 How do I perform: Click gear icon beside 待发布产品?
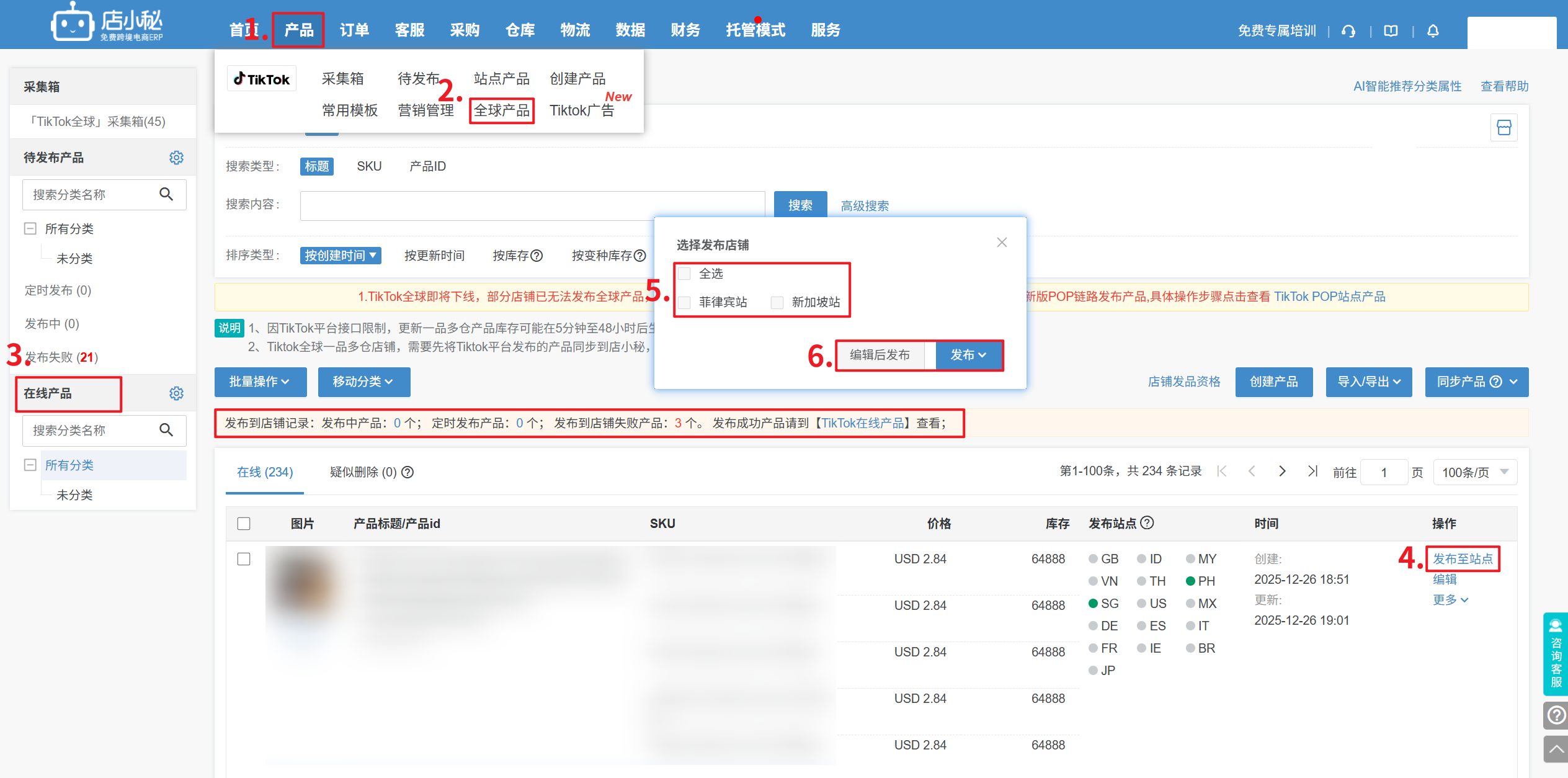click(176, 158)
